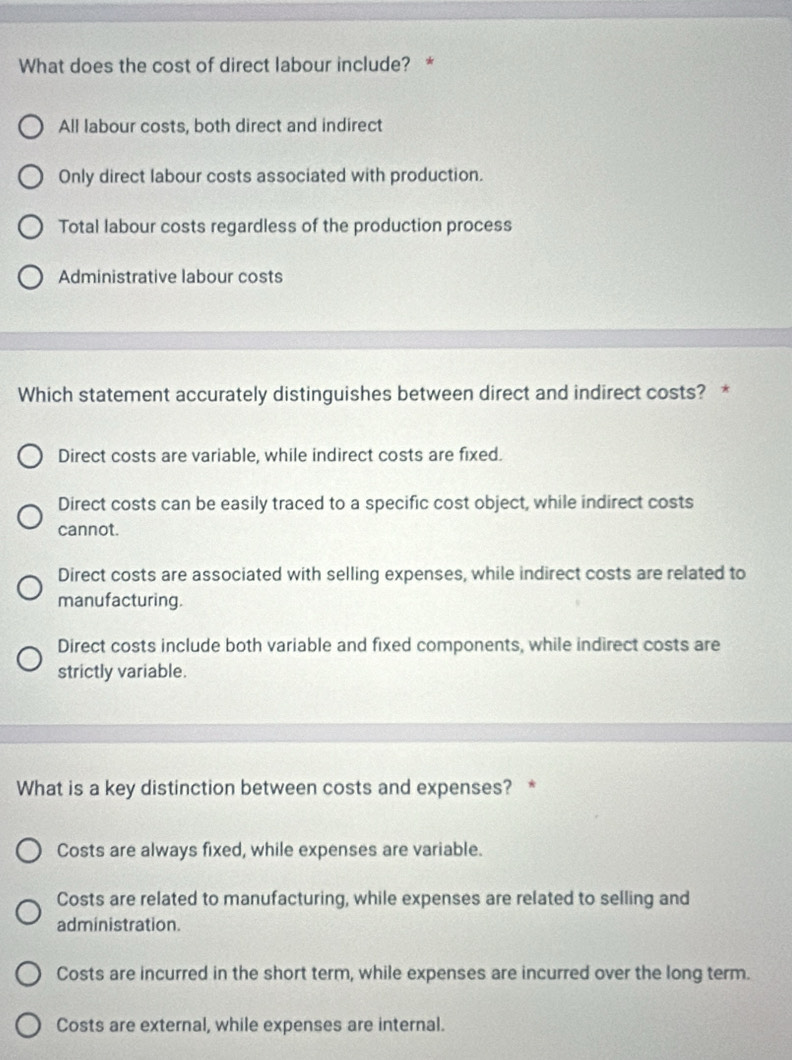792x1060 pixels.
Task: Select radio for 'All labour costs, both direct and indirect'
Action: pyautogui.click(x=31, y=127)
